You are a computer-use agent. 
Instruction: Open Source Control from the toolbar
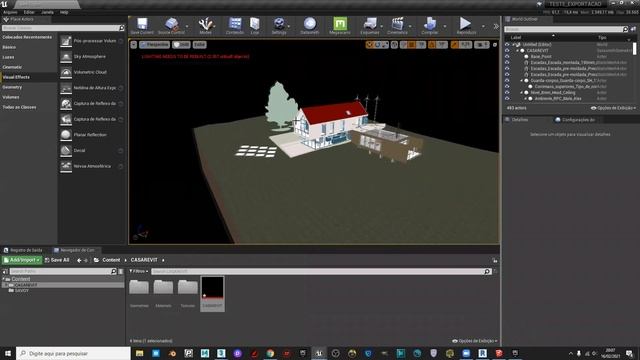171,25
